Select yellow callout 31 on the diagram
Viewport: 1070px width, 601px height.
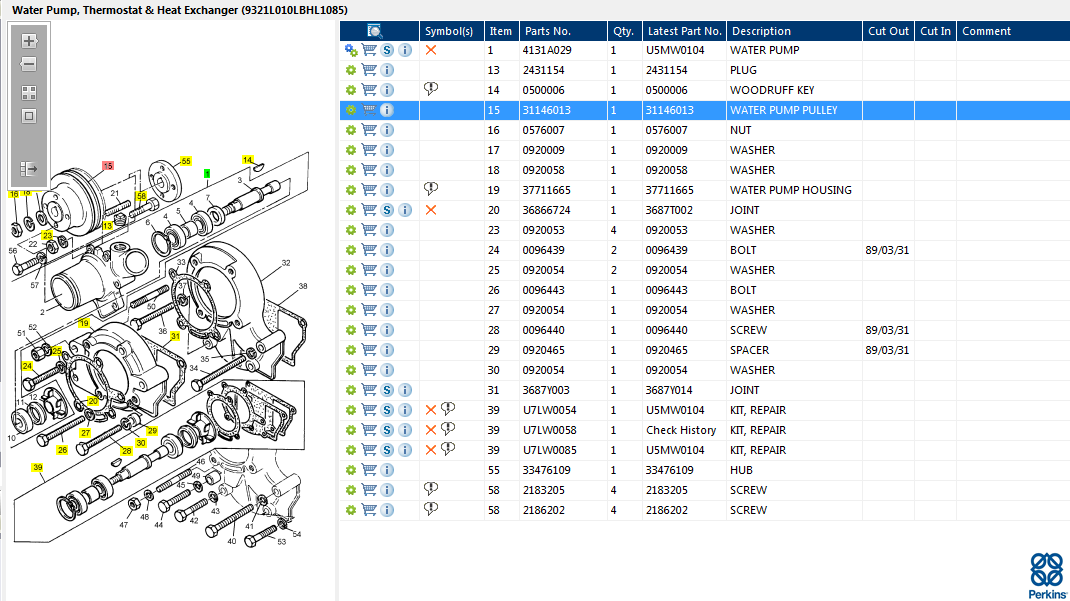[x=175, y=336]
